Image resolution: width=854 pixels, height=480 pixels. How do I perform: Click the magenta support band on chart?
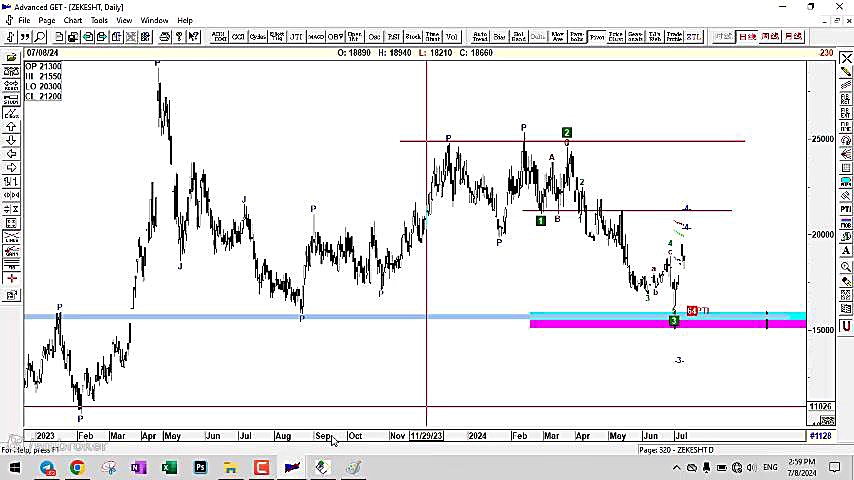click(x=600, y=324)
